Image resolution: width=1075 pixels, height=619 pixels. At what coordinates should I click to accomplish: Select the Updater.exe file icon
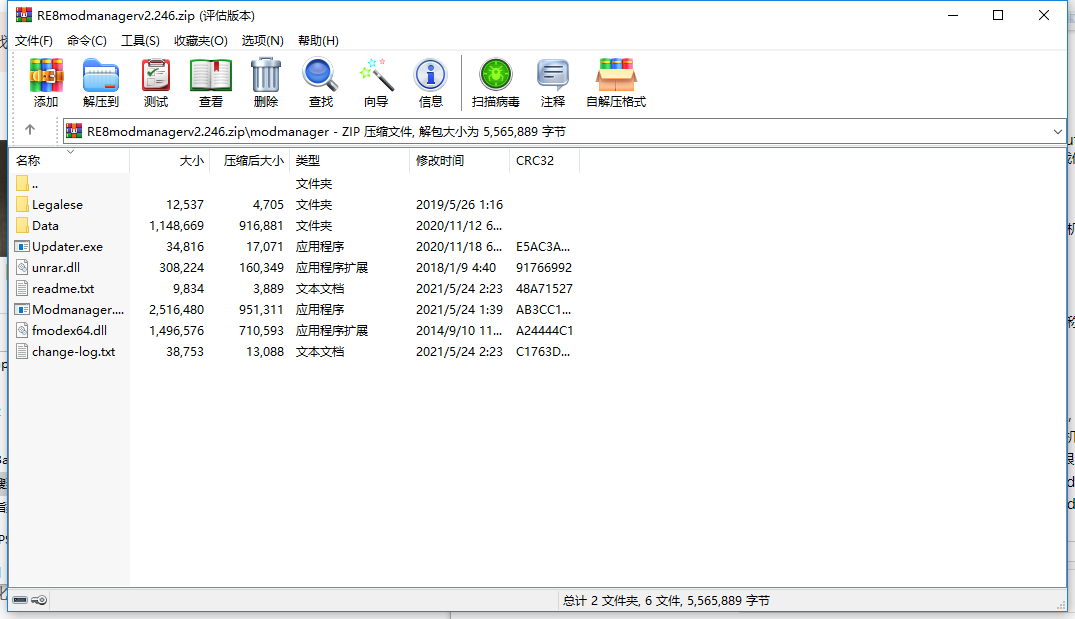click(x=22, y=247)
